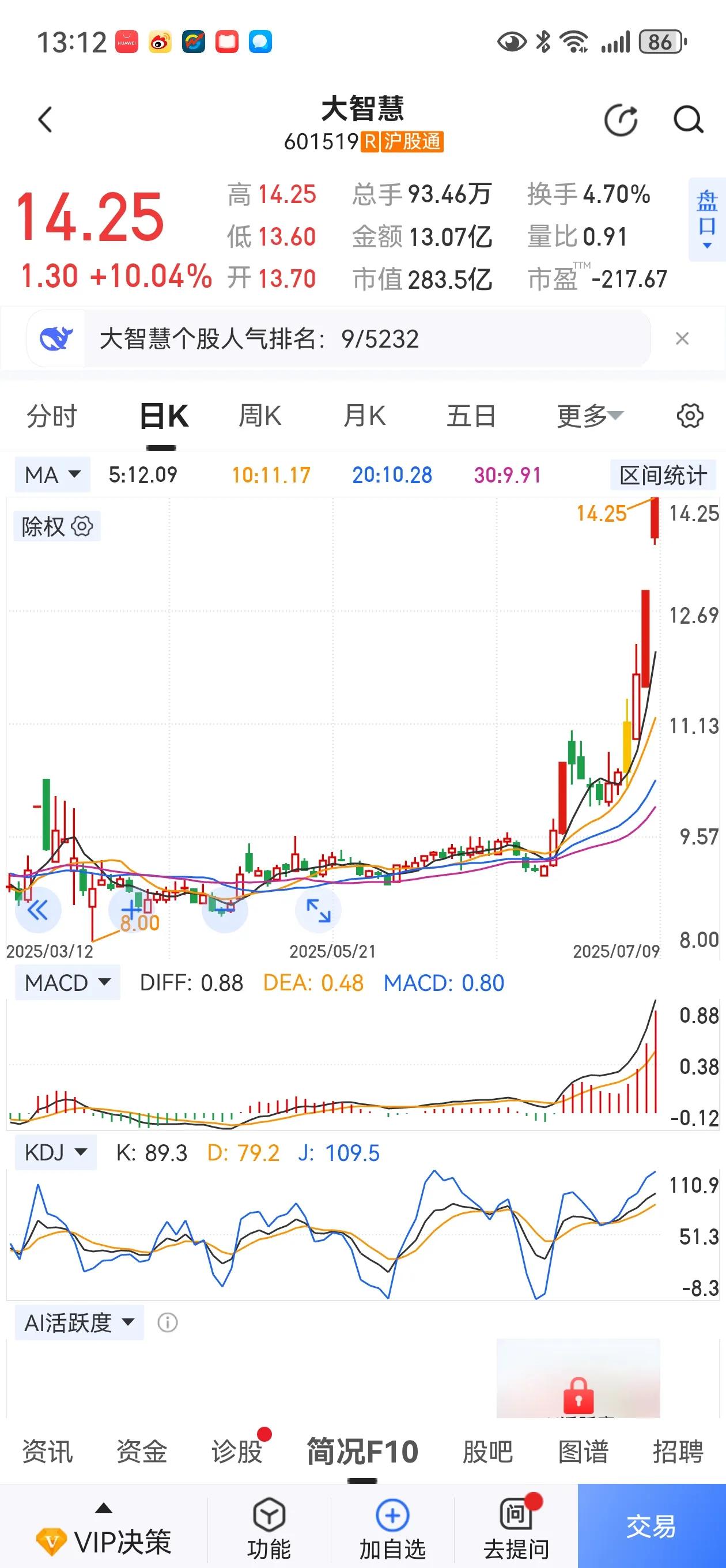Tap the AI活跃度 info icon
The width and height of the screenshot is (726, 1568).
(x=167, y=1322)
